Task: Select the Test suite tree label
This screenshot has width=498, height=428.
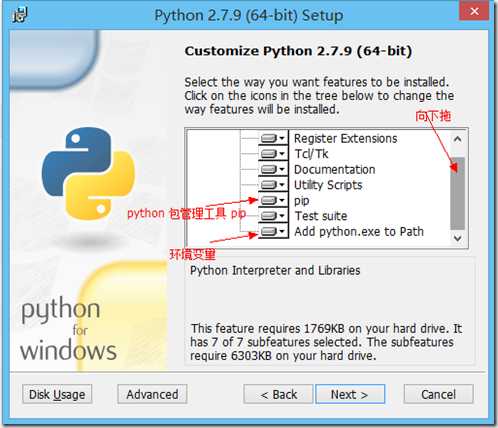Action: click(321, 216)
